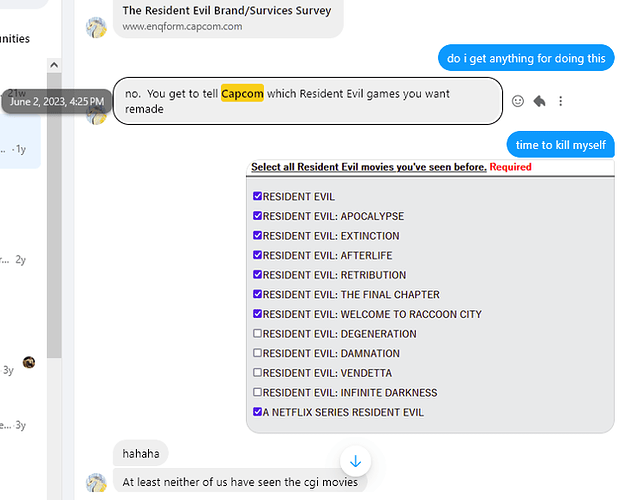This screenshot has height=500, width=620.
Task: Click the EXTINCTION checkbox in image
Action: pyautogui.click(x=257, y=235)
